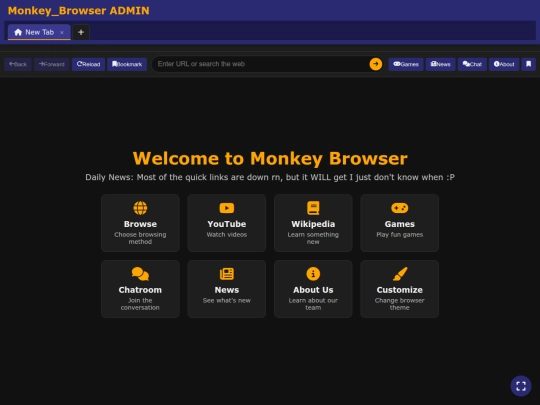This screenshot has width=540, height=405.
Task: Click 'Change browser theme' text
Action: pos(399,304)
